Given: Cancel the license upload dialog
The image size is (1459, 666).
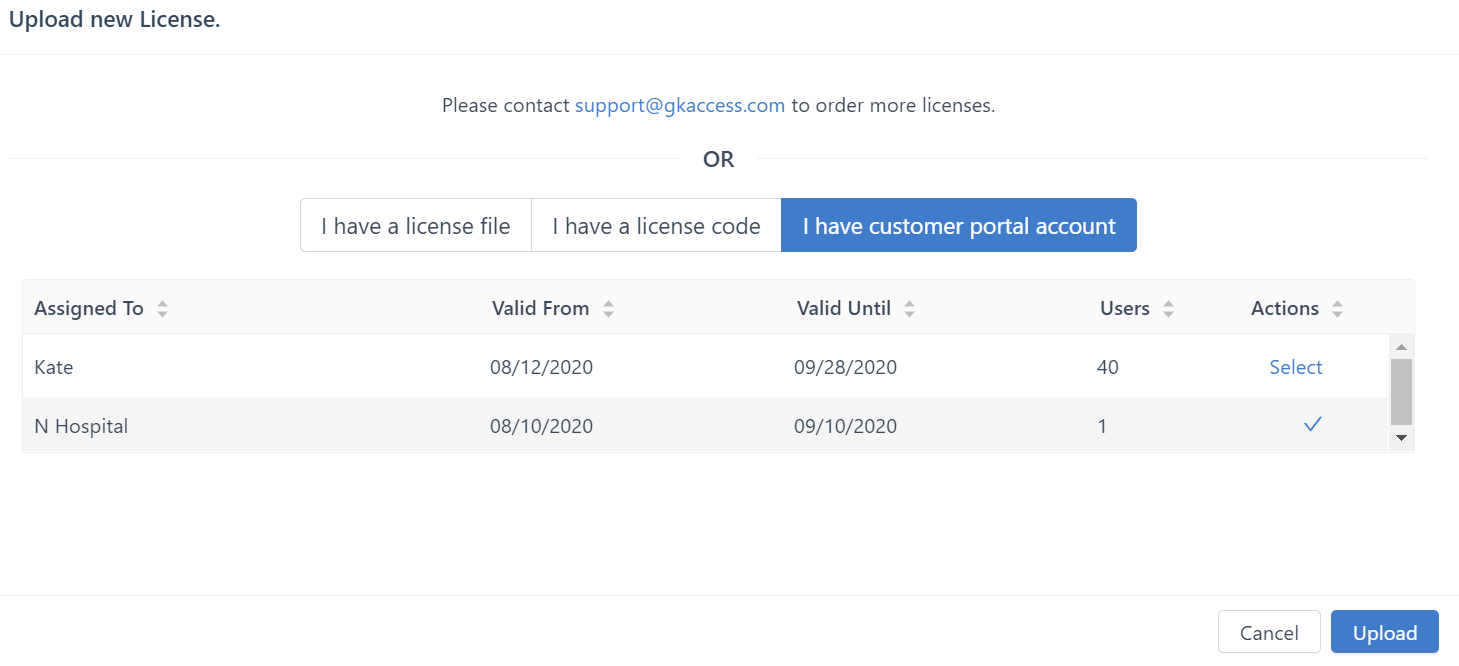Looking at the screenshot, I should (1268, 633).
